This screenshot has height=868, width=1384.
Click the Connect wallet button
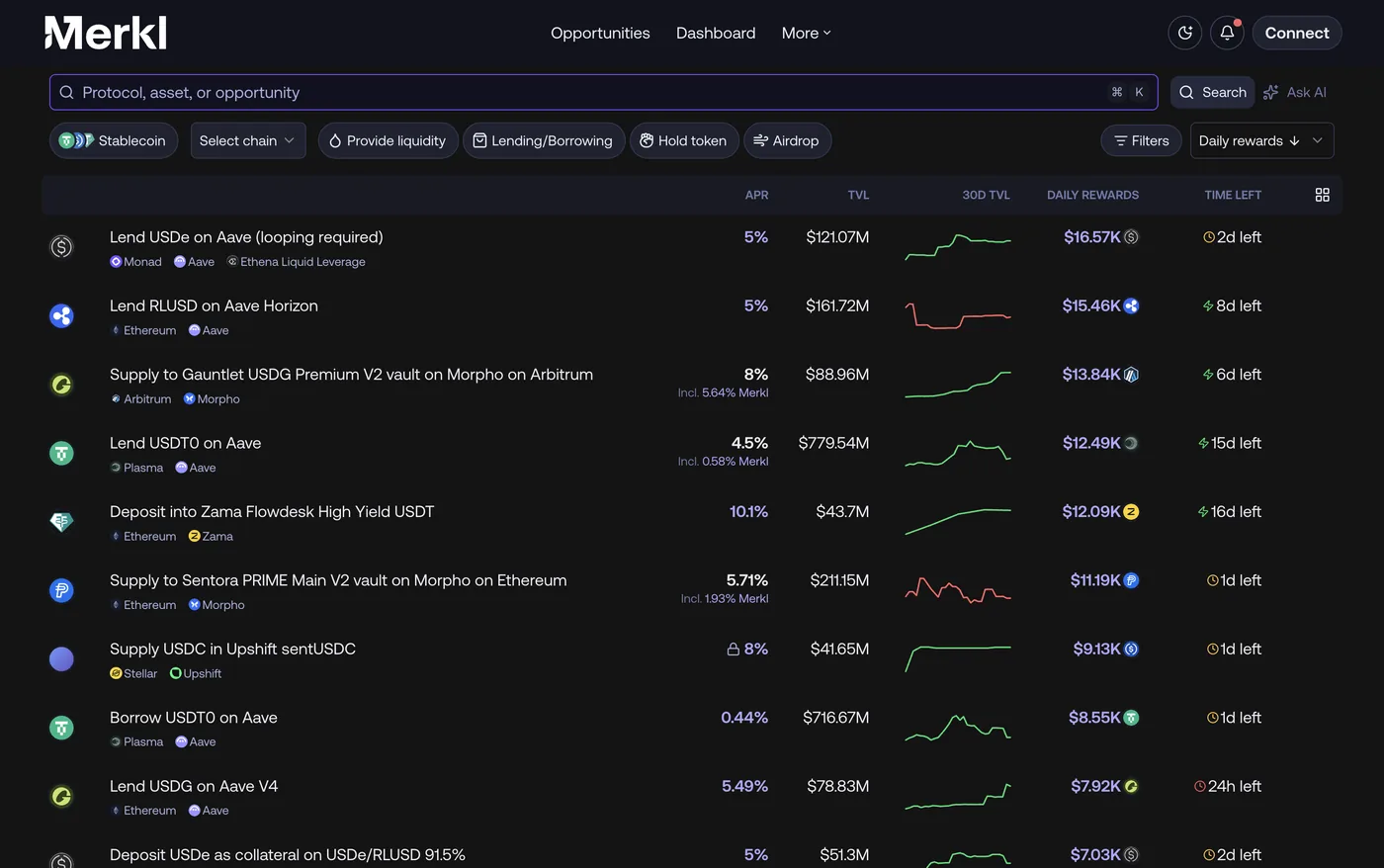click(x=1297, y=33)
